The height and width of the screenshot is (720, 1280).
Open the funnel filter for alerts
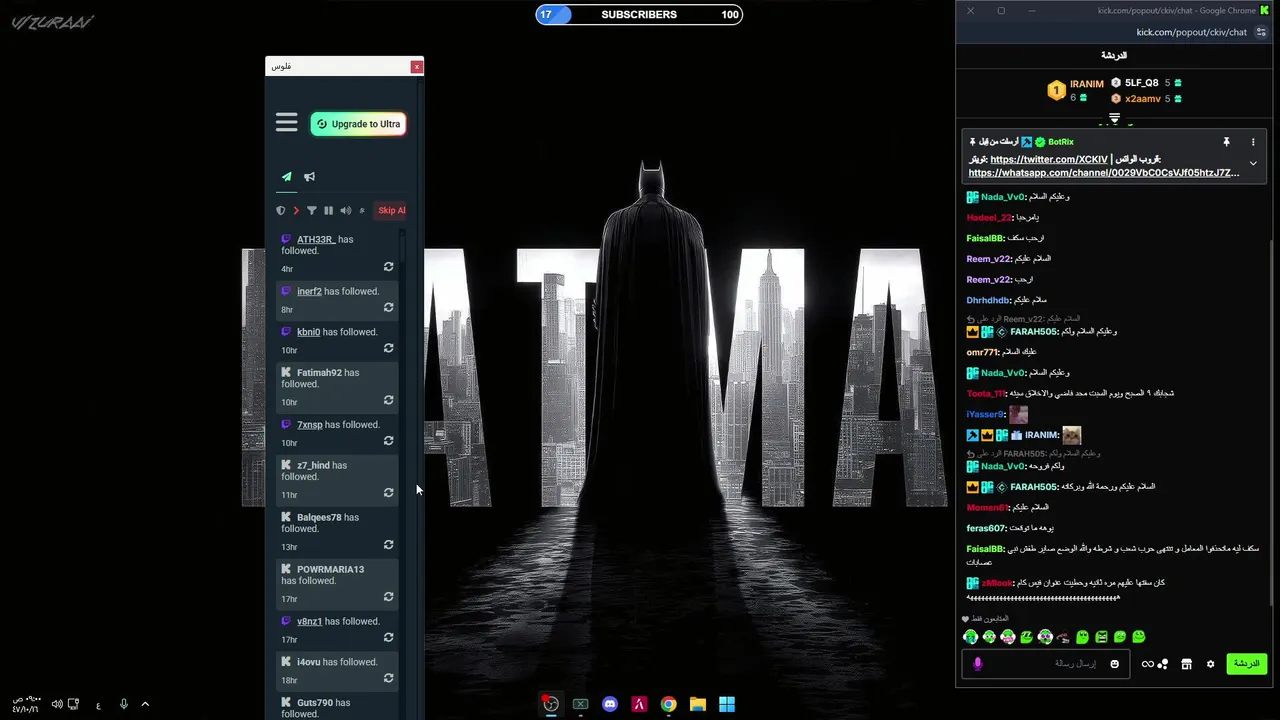[312, 210]
